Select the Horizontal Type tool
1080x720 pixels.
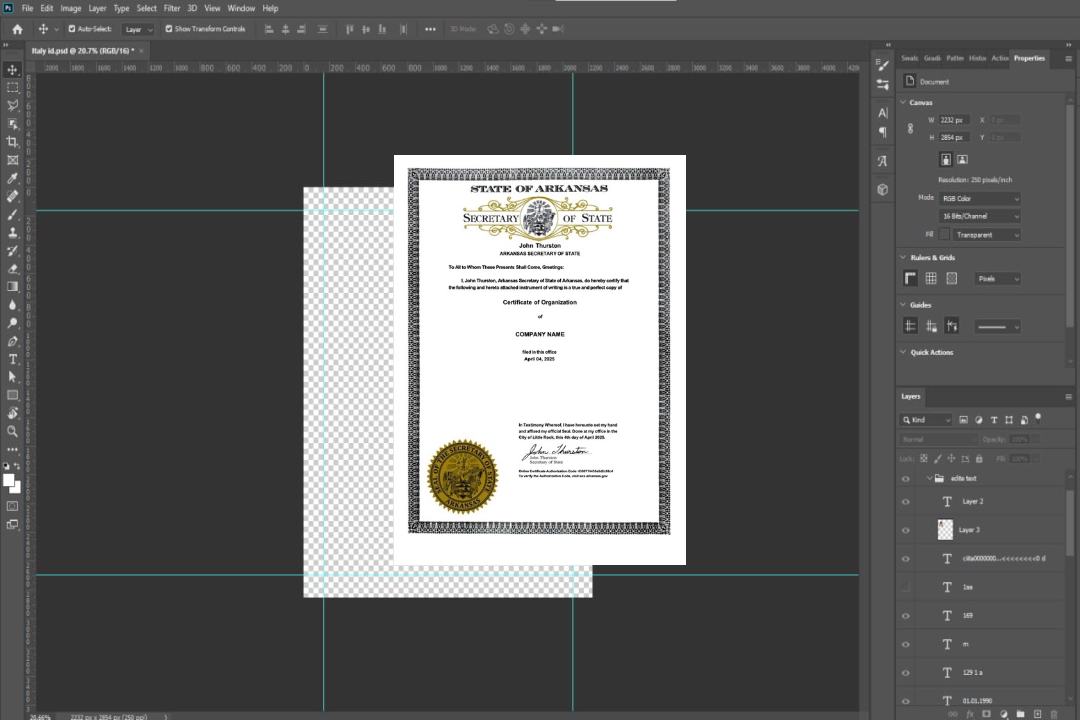tap(12, 359)
